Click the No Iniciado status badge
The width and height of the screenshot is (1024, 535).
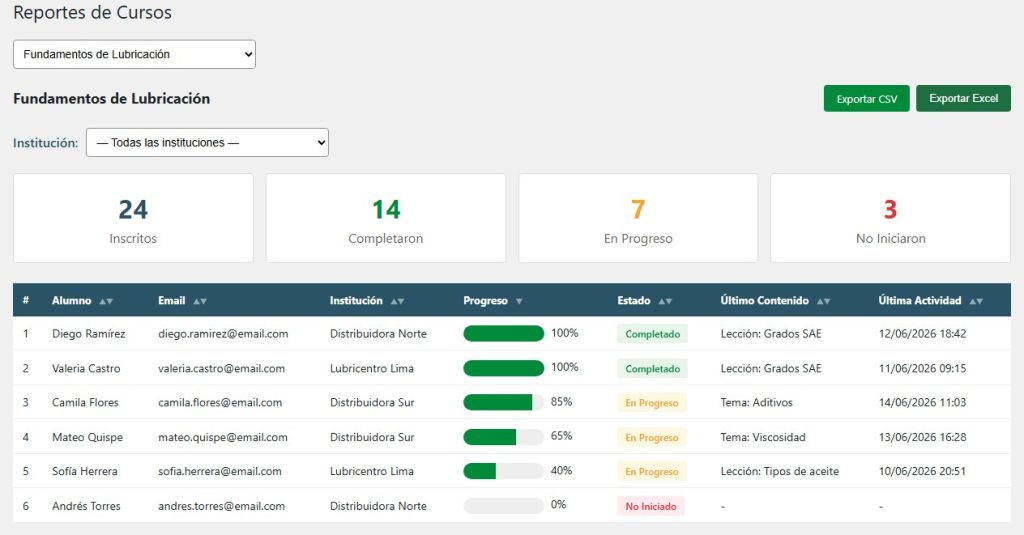pyautogui.click(x=650, y=506)
